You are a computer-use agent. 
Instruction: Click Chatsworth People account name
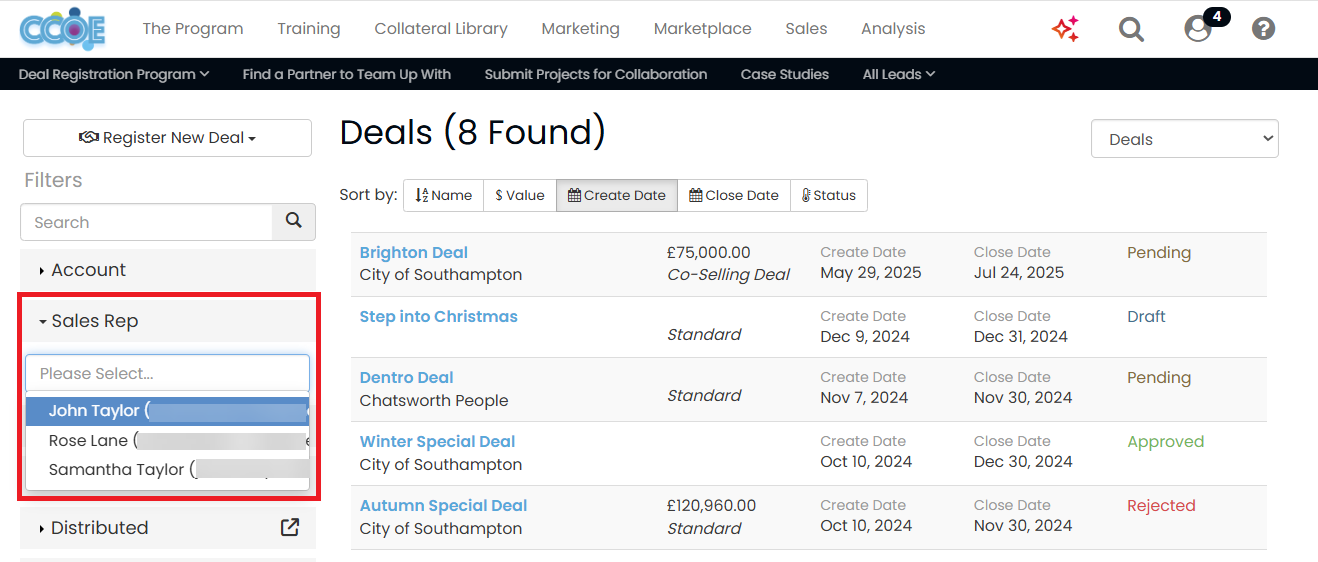pos(434,401)
